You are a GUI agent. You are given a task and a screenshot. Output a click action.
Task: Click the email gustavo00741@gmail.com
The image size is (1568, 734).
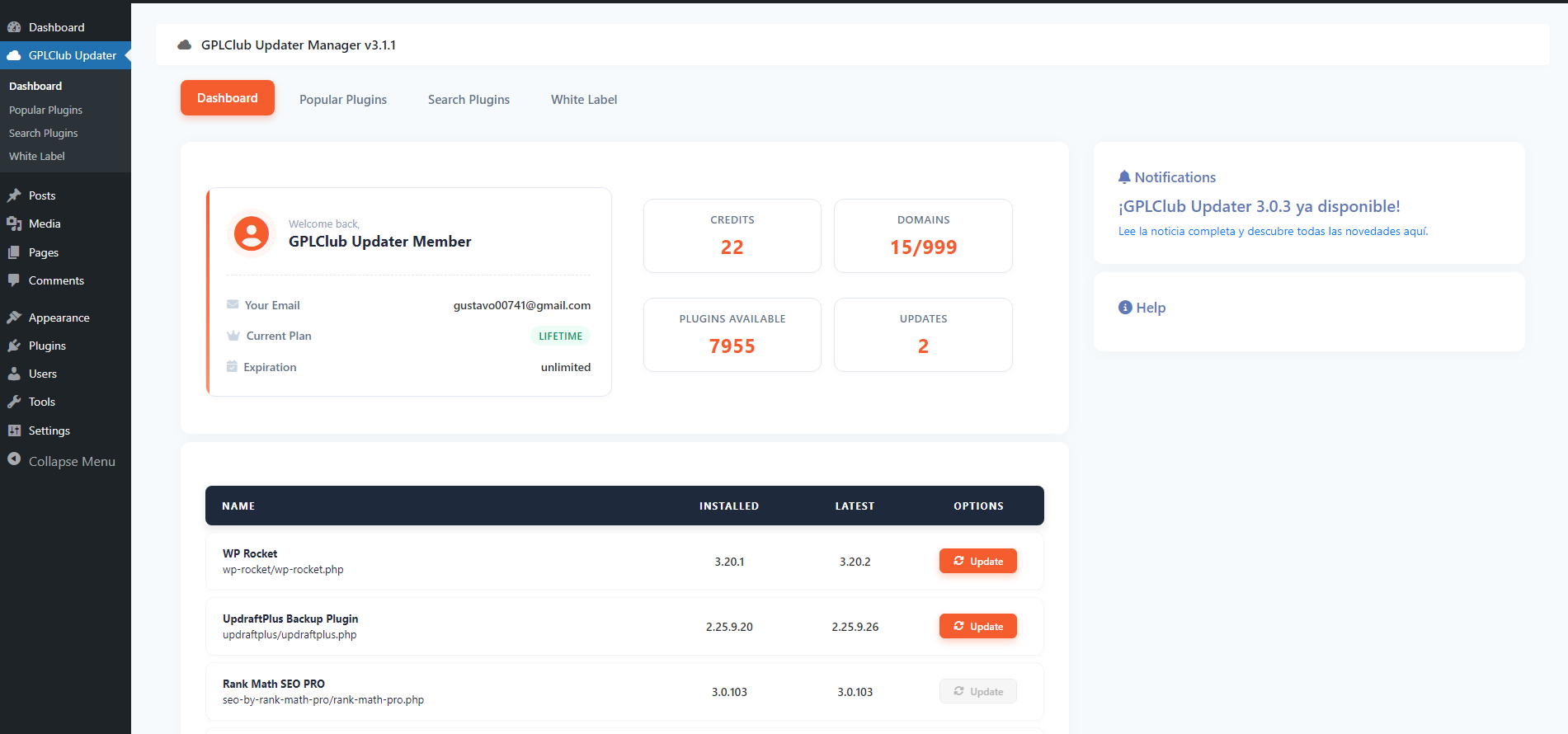coord(522,305)
